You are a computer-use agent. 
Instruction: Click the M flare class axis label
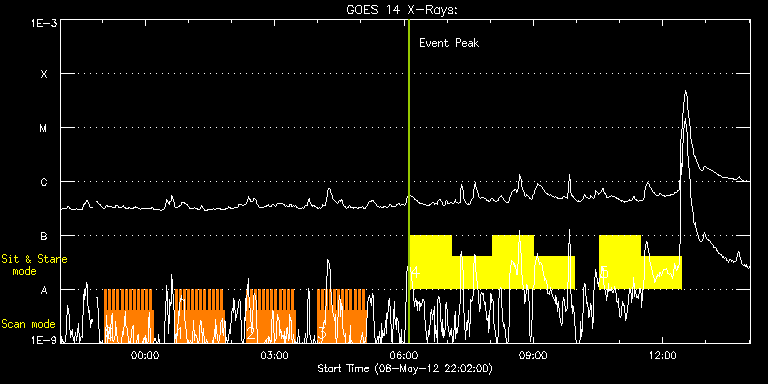44,128
